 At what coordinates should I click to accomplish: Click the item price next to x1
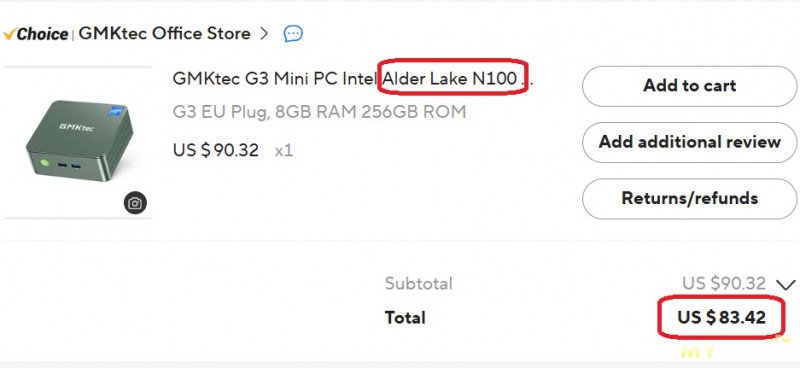(x=216, y=150)
